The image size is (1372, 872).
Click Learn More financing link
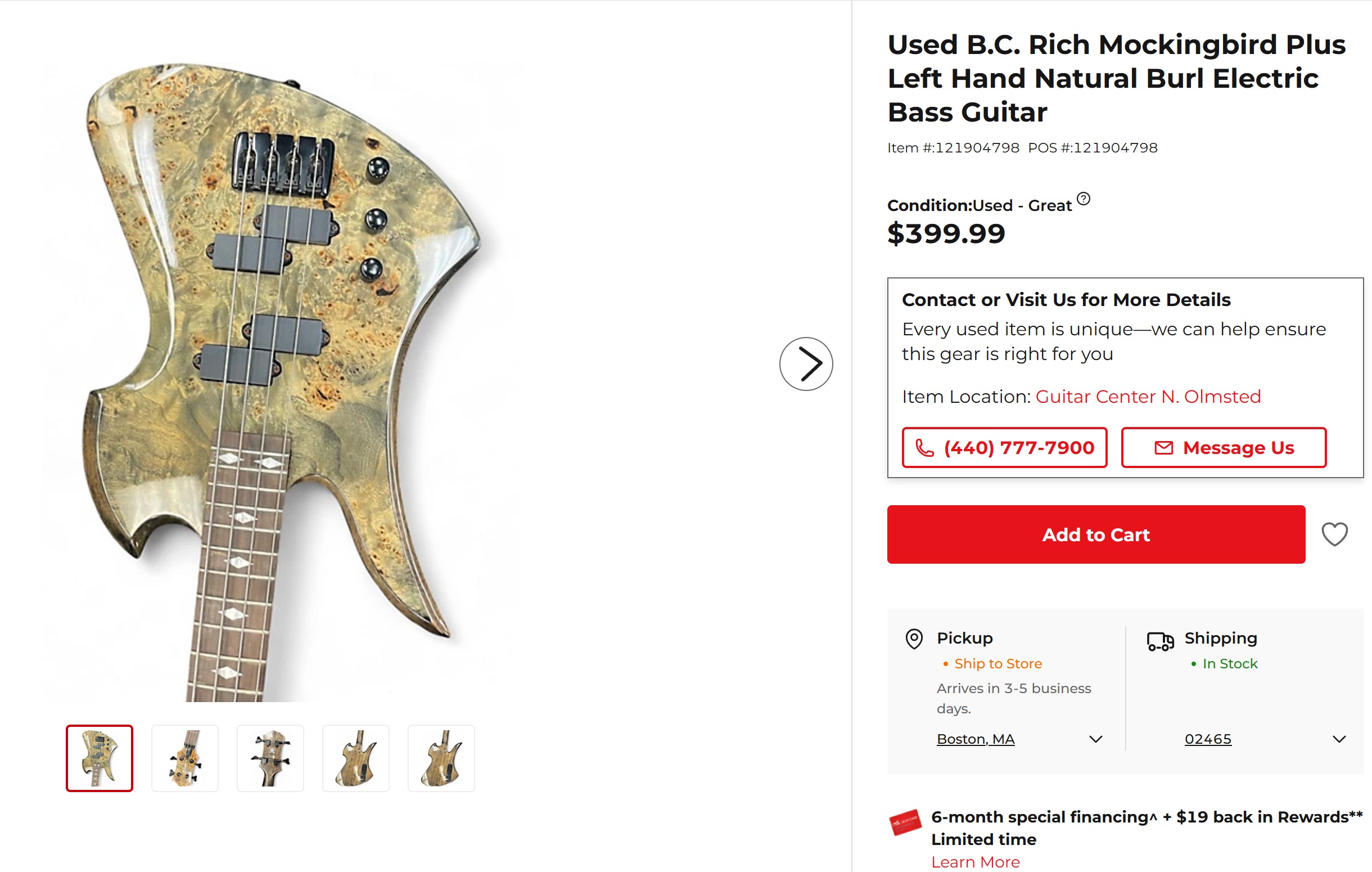tap(976, 862)
